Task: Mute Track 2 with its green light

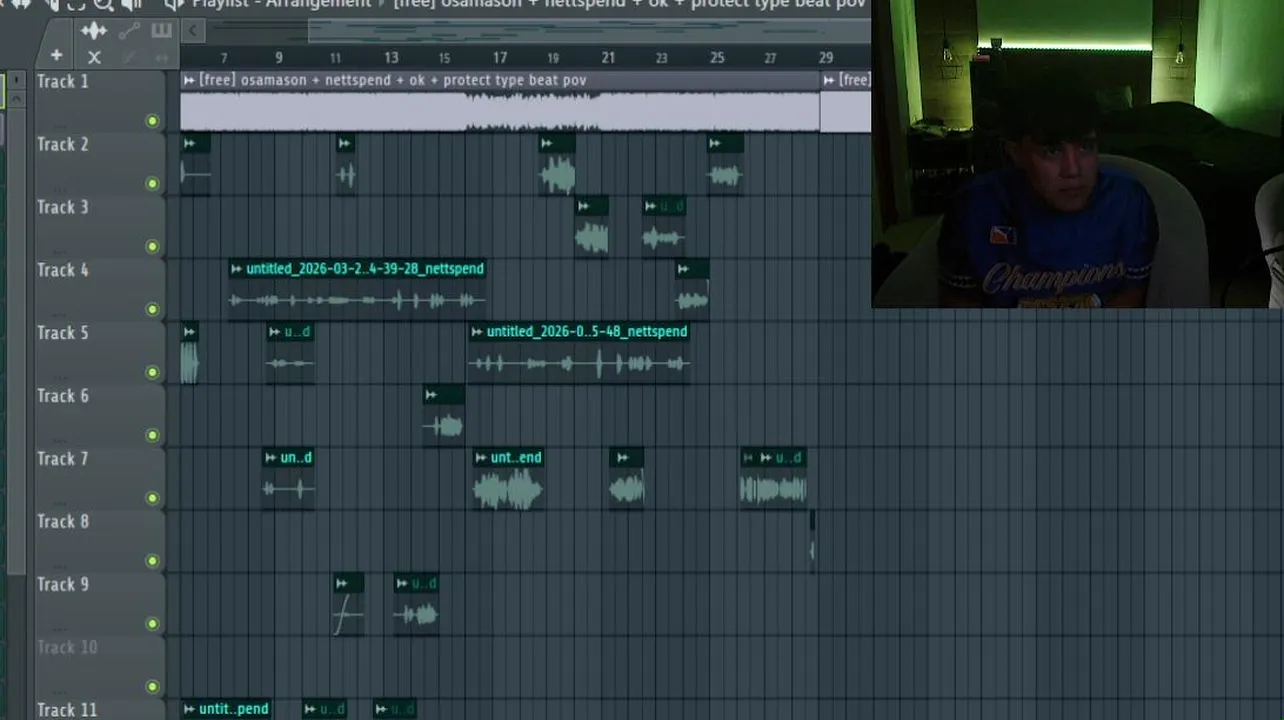Action: (152, 183)
